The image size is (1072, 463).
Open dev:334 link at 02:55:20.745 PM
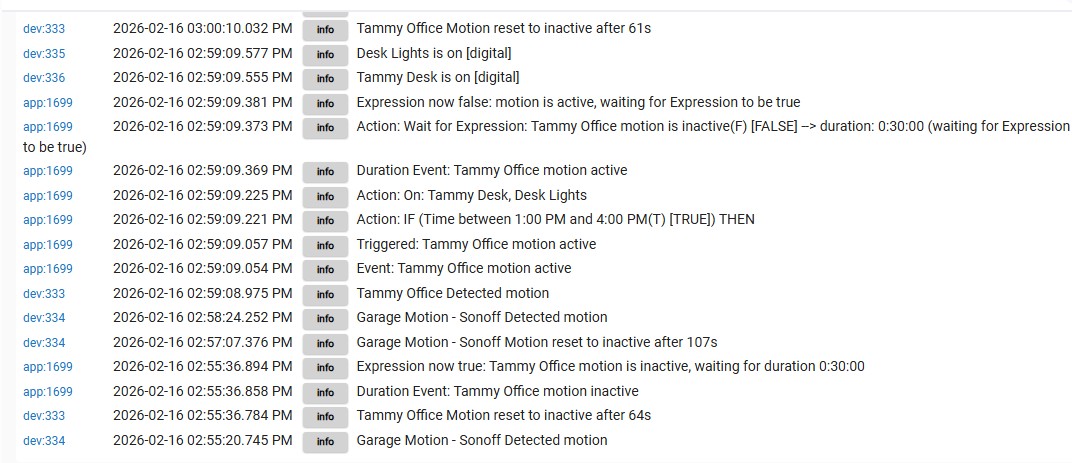click(44, 441)
